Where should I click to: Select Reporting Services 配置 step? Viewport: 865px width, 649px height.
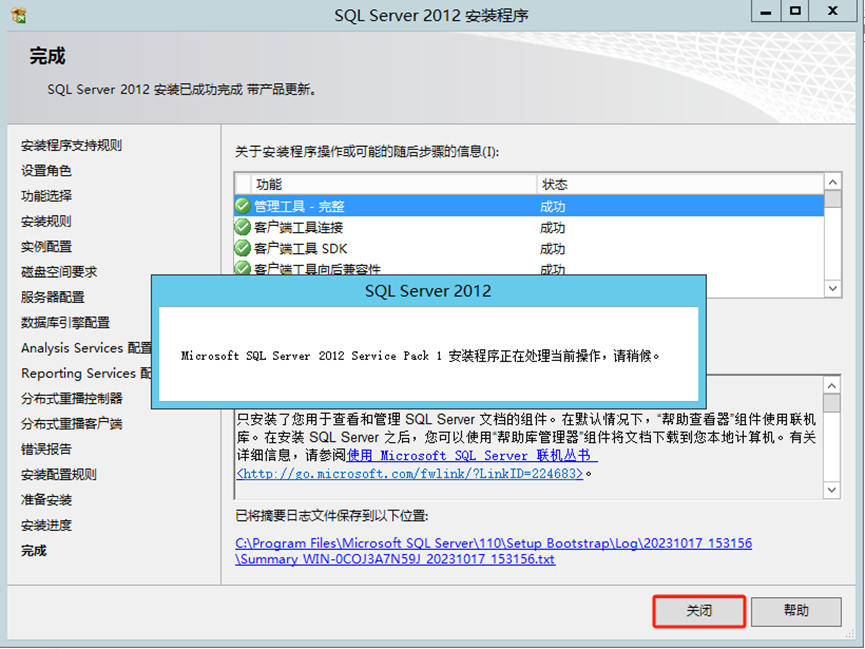(x=87, y=374)
